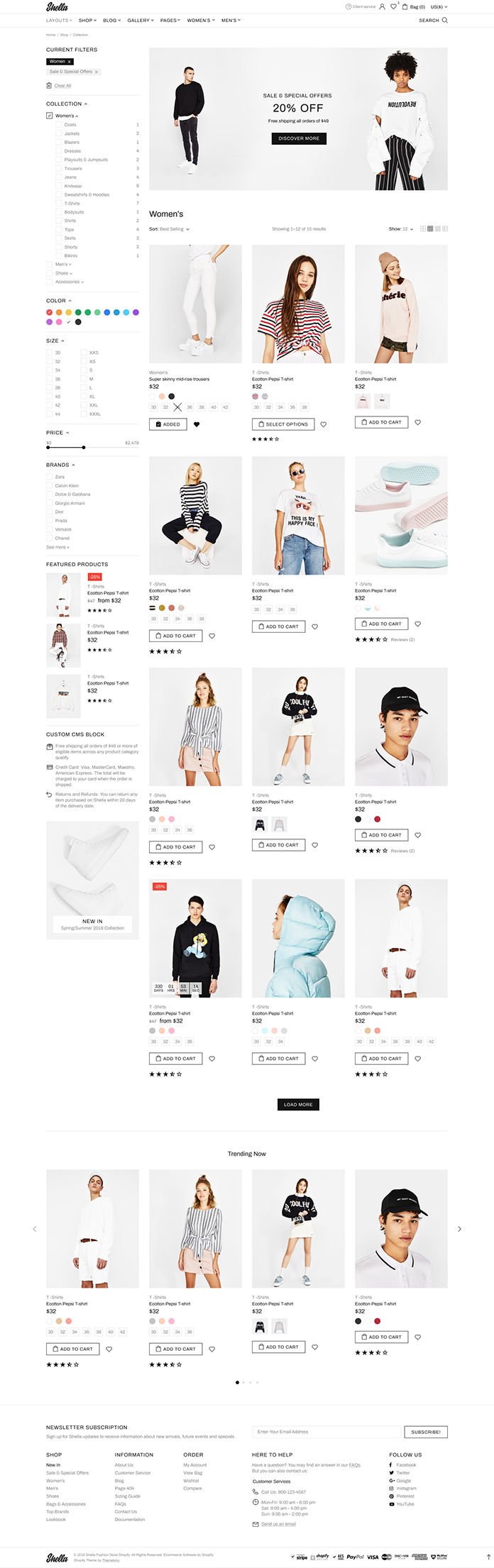Select the red color filter swatch

coord(50,312)
